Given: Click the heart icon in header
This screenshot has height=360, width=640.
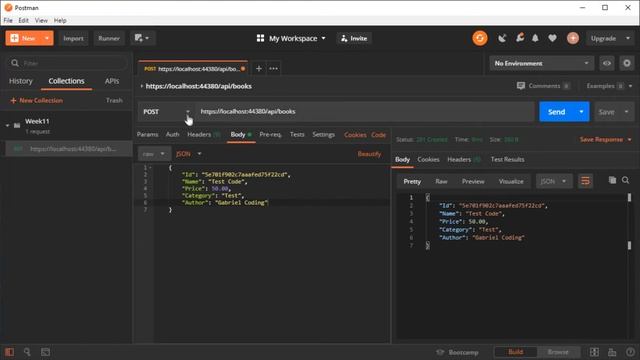Looking at the screenshot, I should click(x=552, y=38).
